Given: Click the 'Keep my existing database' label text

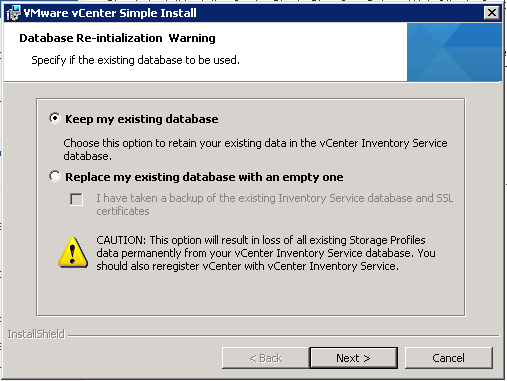Looking at the screenshot, I should tap(142, 119).
